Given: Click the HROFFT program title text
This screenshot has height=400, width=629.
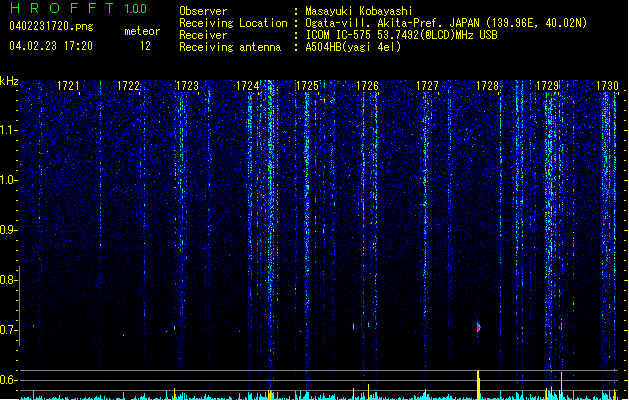Looking at the screenshot, I should (x=62, y=8).
